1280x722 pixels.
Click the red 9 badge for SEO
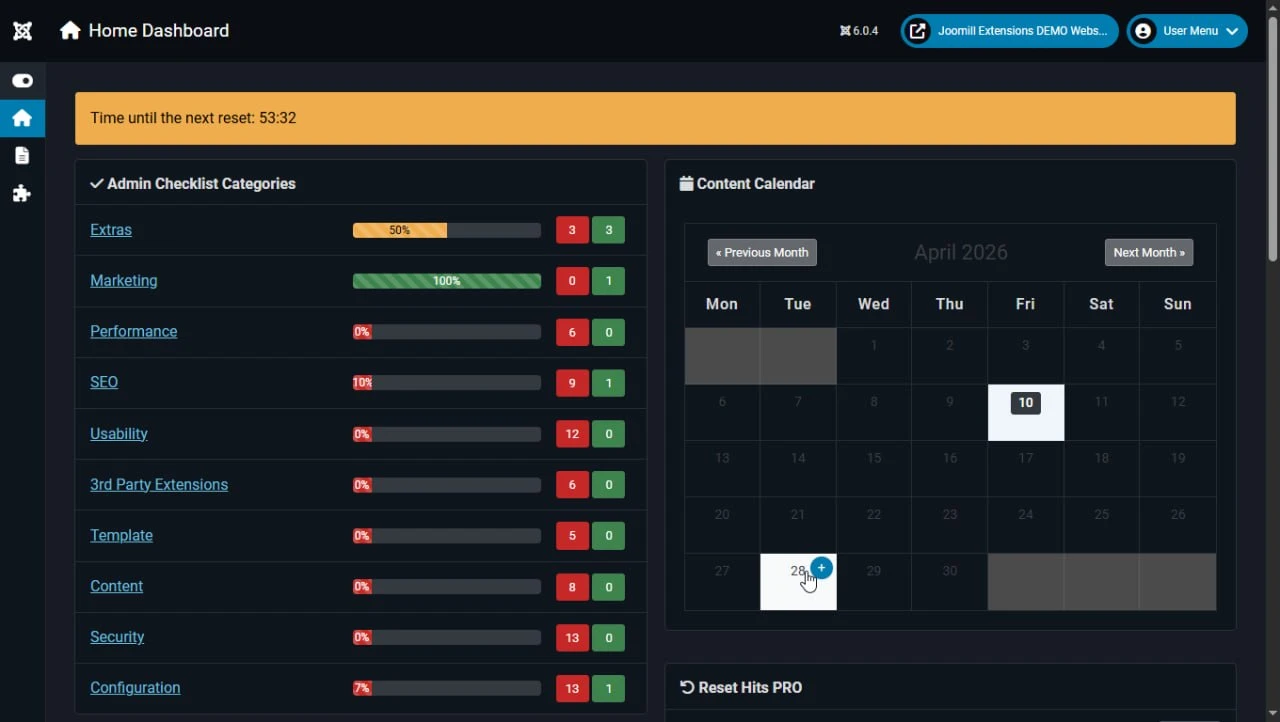[x=572, y=383]
